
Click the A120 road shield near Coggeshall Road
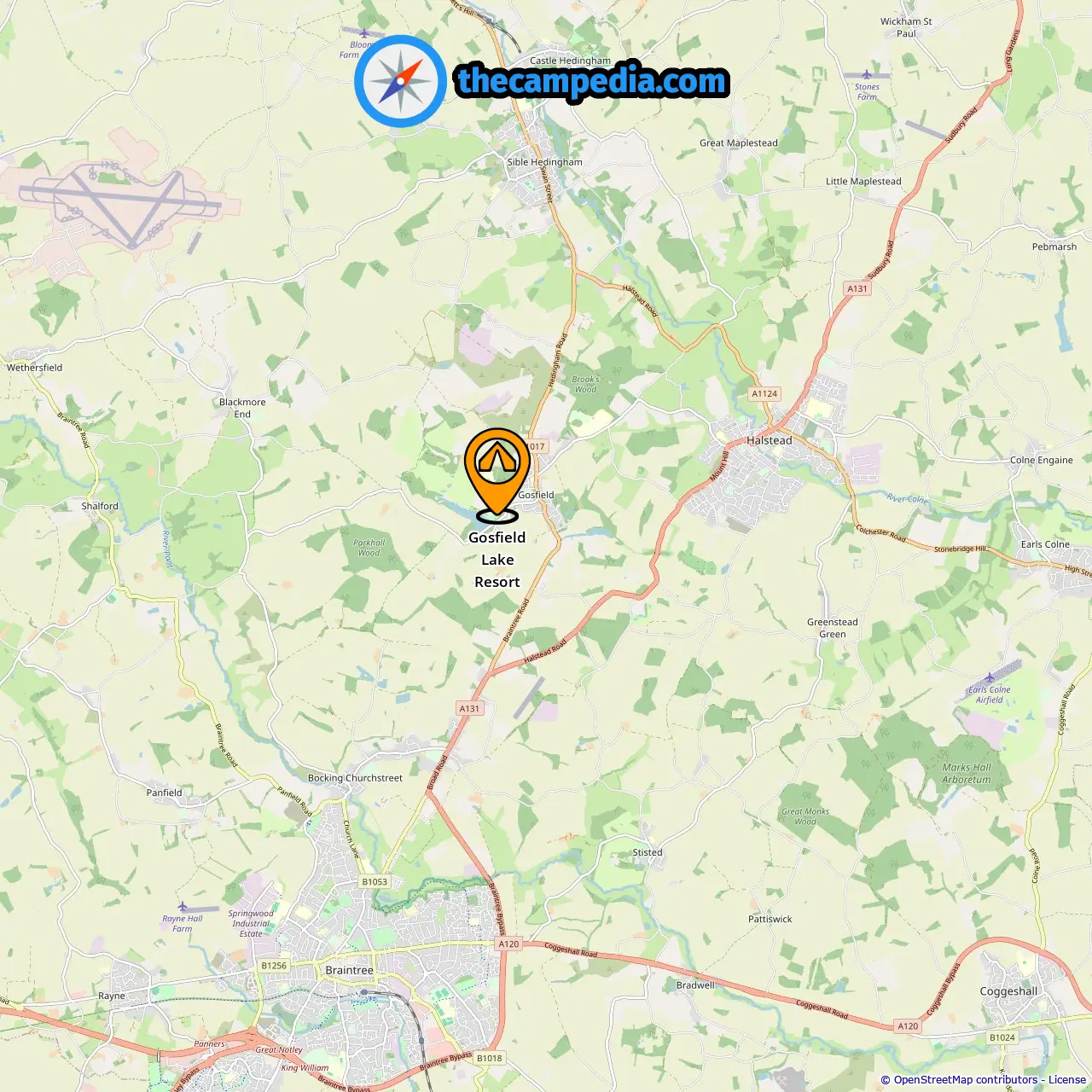click(508, 944)
